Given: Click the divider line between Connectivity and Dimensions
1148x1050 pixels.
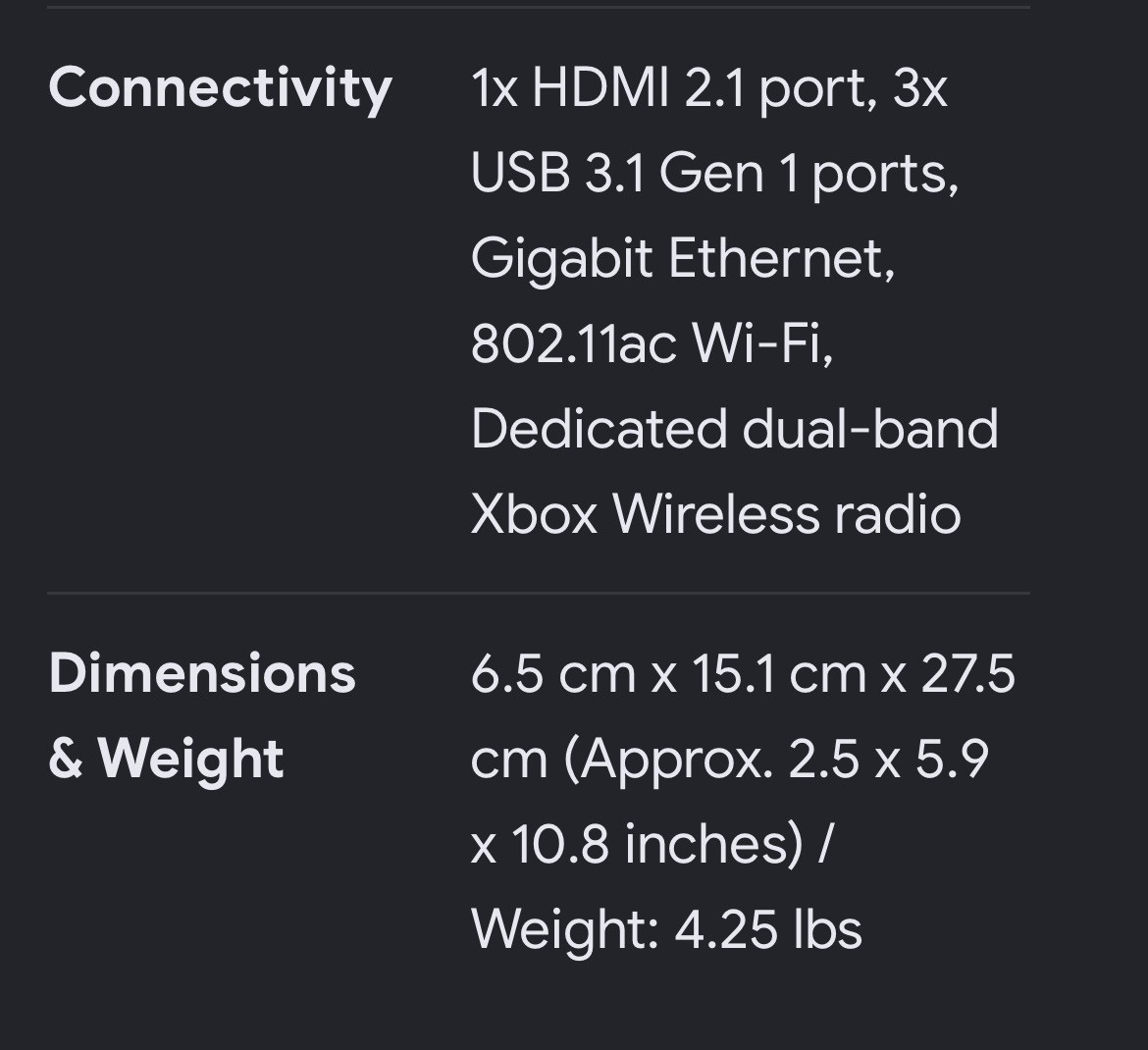Looking at the screenshot, I should (x=538, y=593).
